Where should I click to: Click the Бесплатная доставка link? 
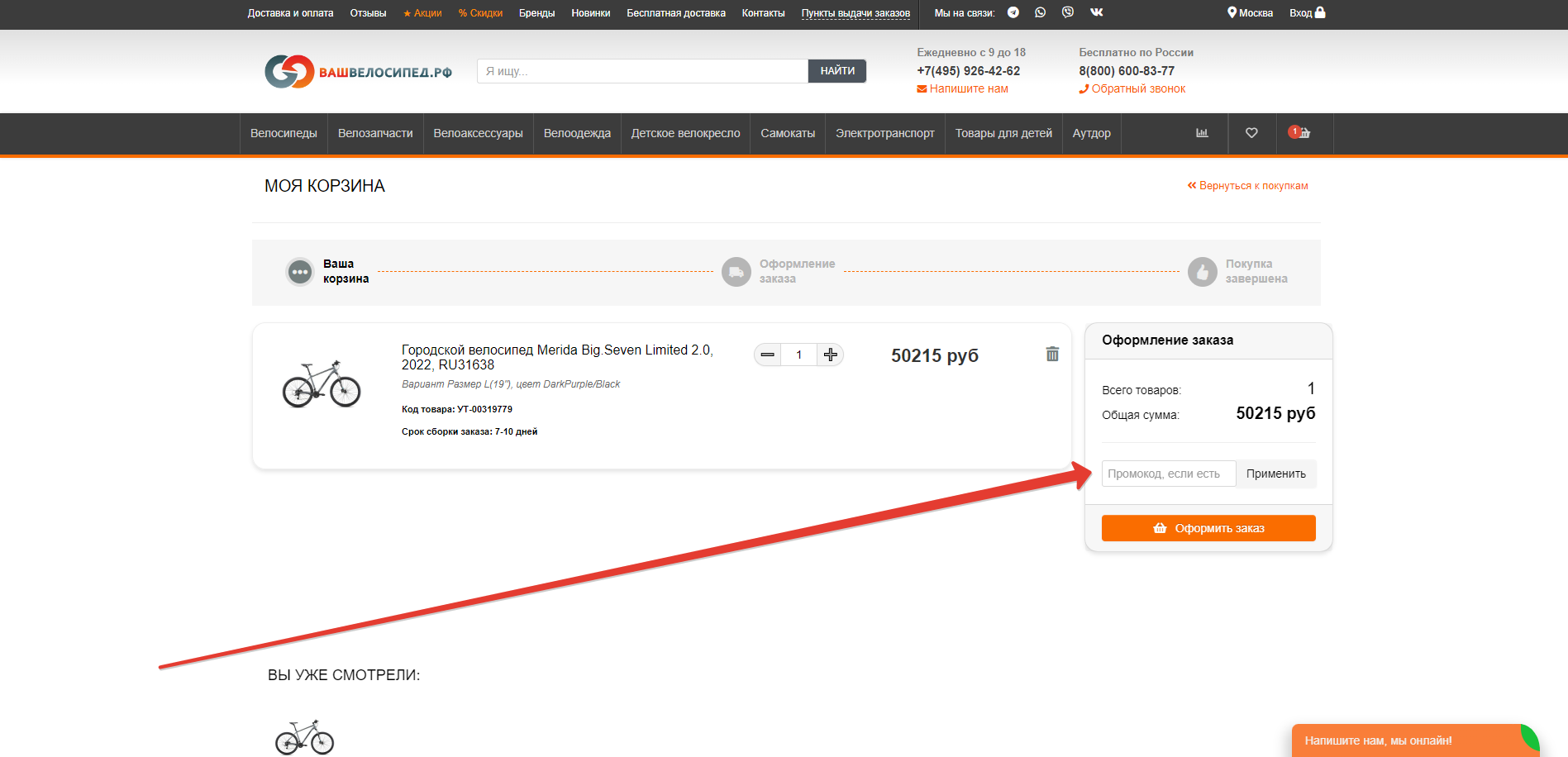point(675,13)
